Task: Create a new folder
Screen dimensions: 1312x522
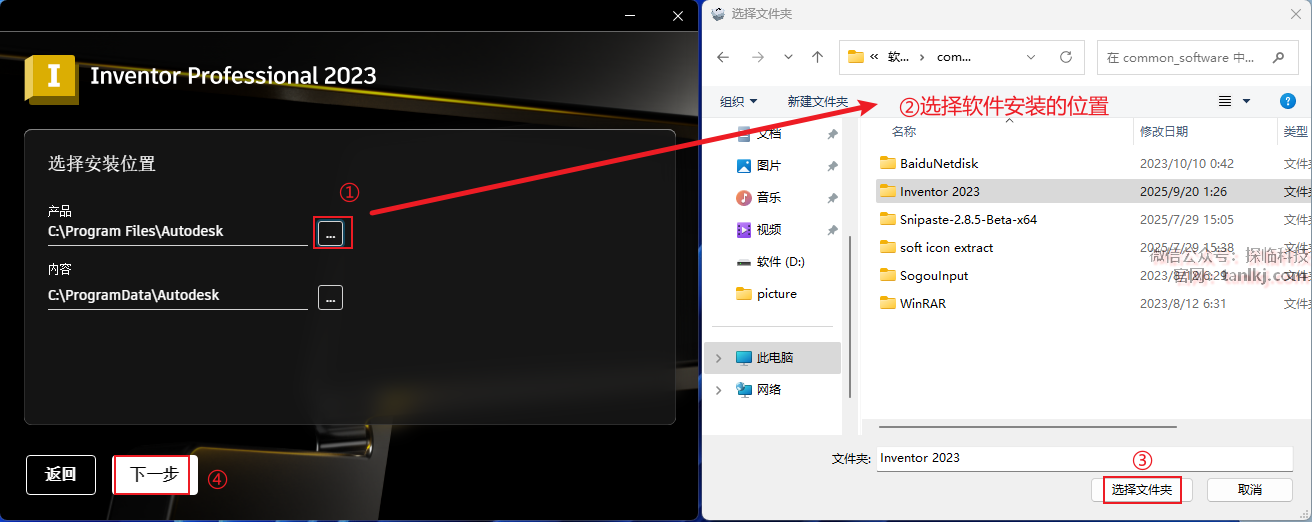Action: 817,102
